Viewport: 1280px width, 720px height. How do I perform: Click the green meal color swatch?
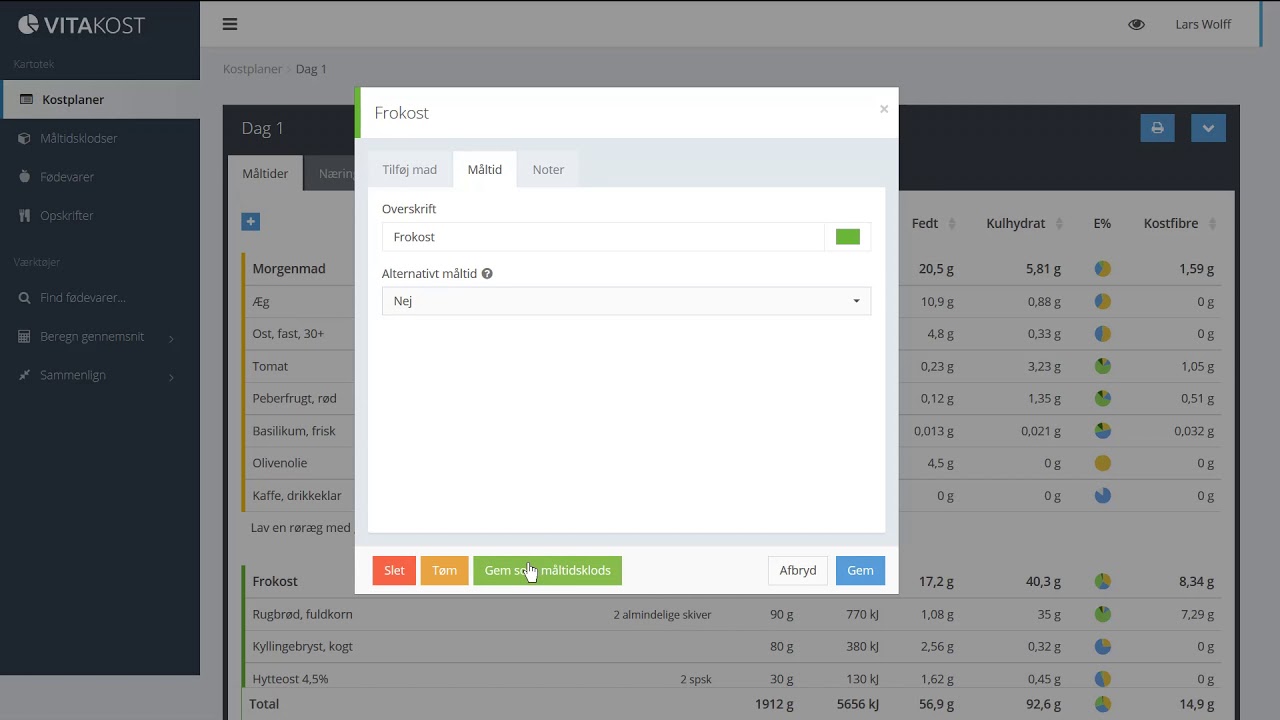847,237
